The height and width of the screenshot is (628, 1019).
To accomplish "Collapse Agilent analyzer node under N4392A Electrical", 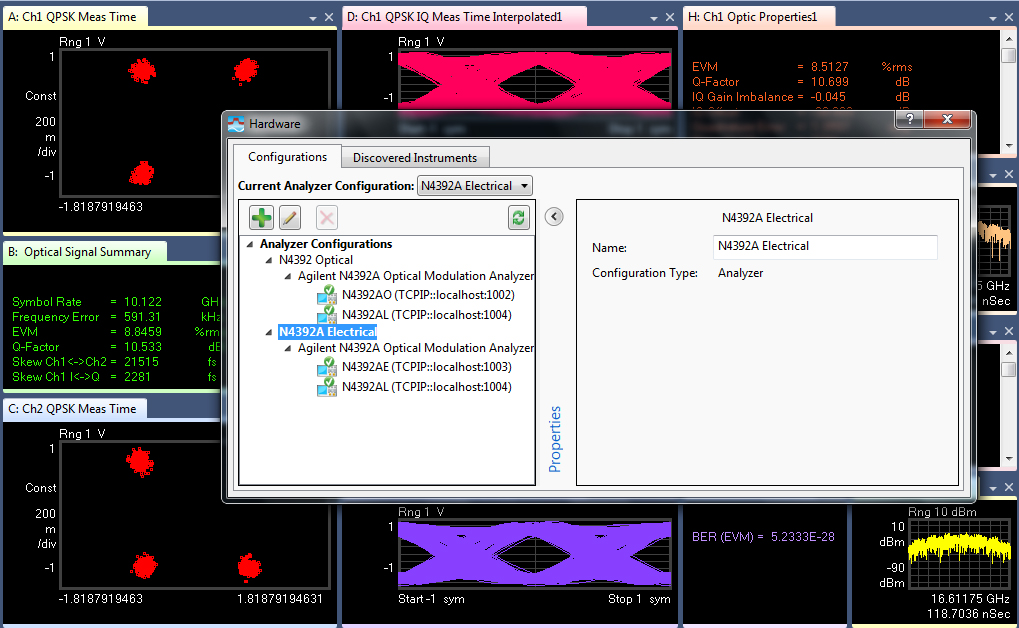I will coord(288,348).
